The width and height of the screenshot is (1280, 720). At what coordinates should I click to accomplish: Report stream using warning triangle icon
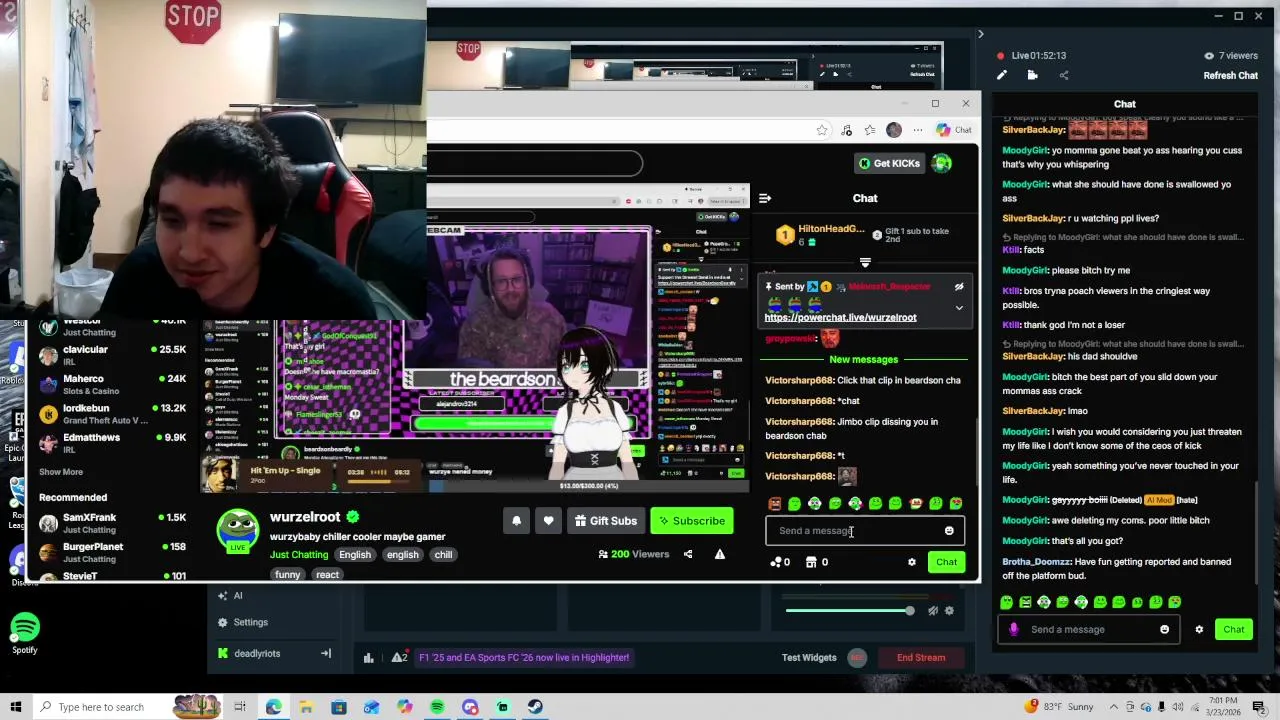pos(719,554)
